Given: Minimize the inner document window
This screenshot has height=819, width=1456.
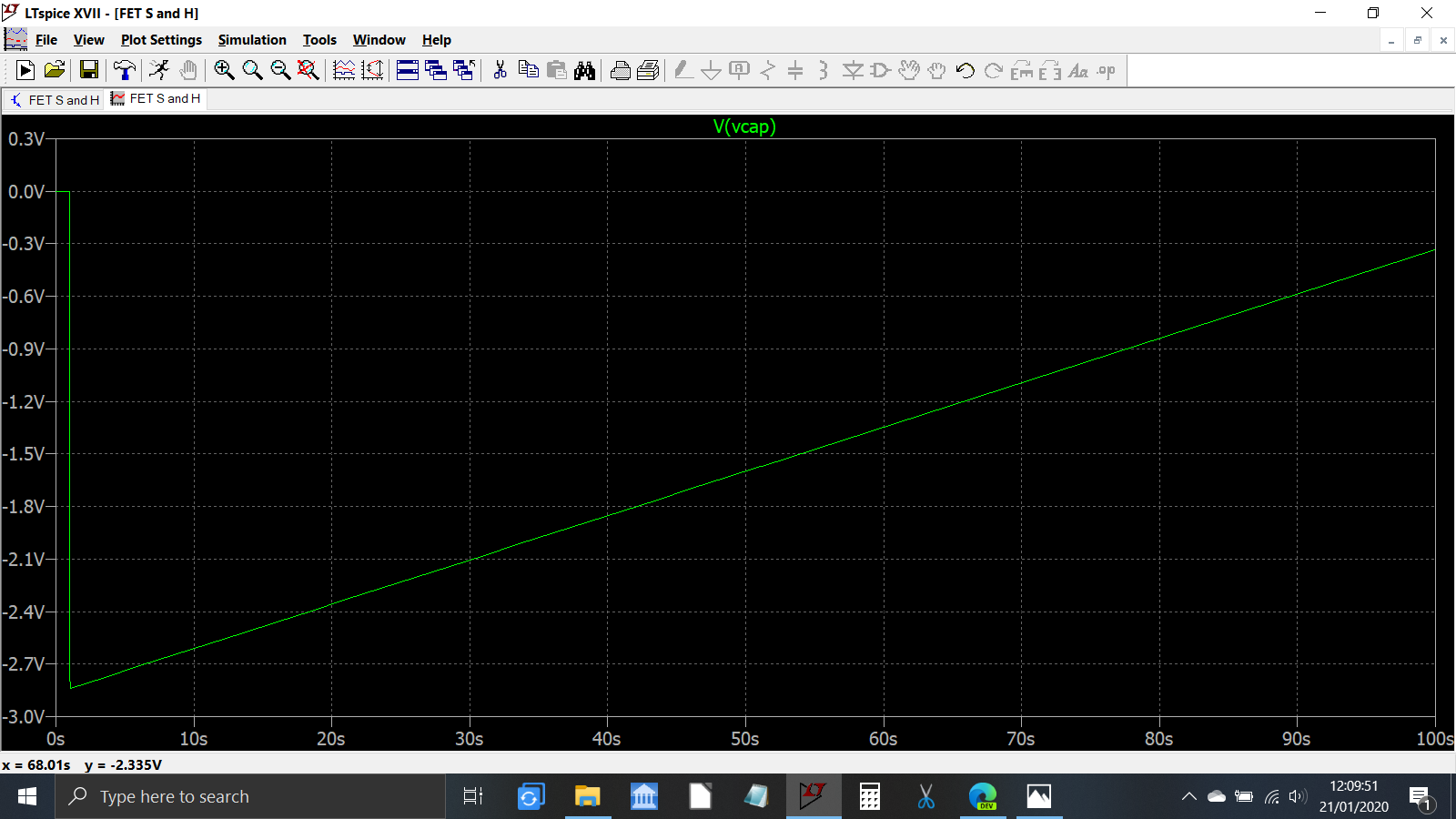Looking at the screenshot, I should [1391, 40].
